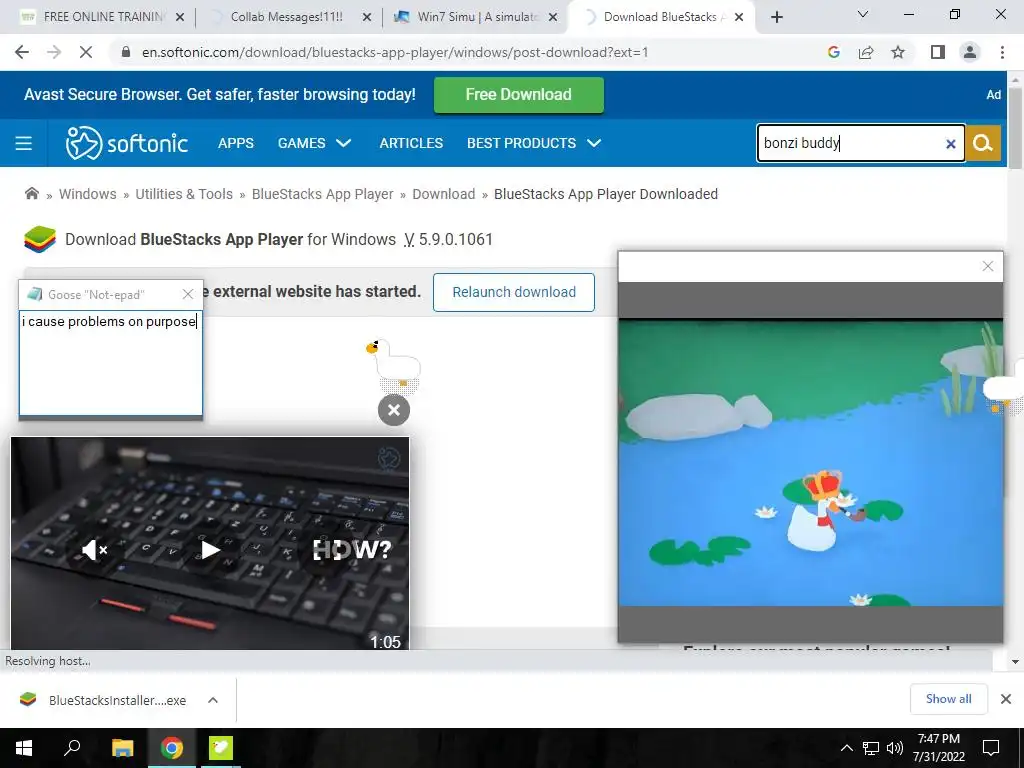The width and height of the screenshot is (1024, 768).
Task: Open ARTICLES in Softonic navigation
Action: click(x=411, y=143)
